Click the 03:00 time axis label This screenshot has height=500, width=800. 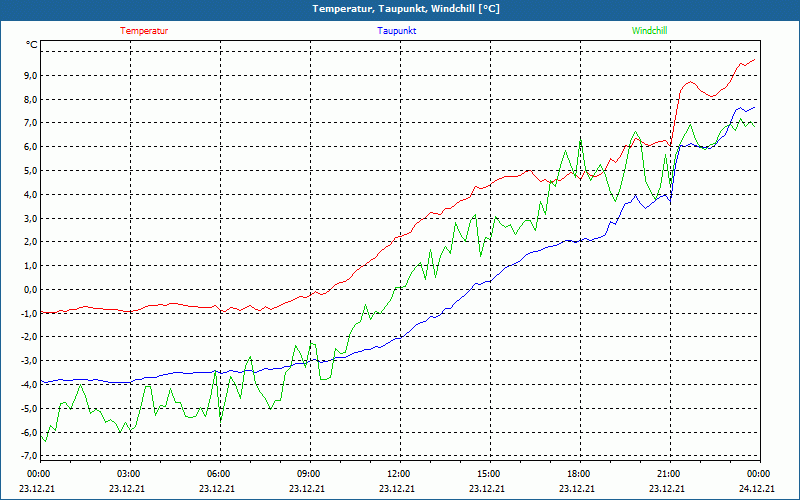click(x=130, y=474)
